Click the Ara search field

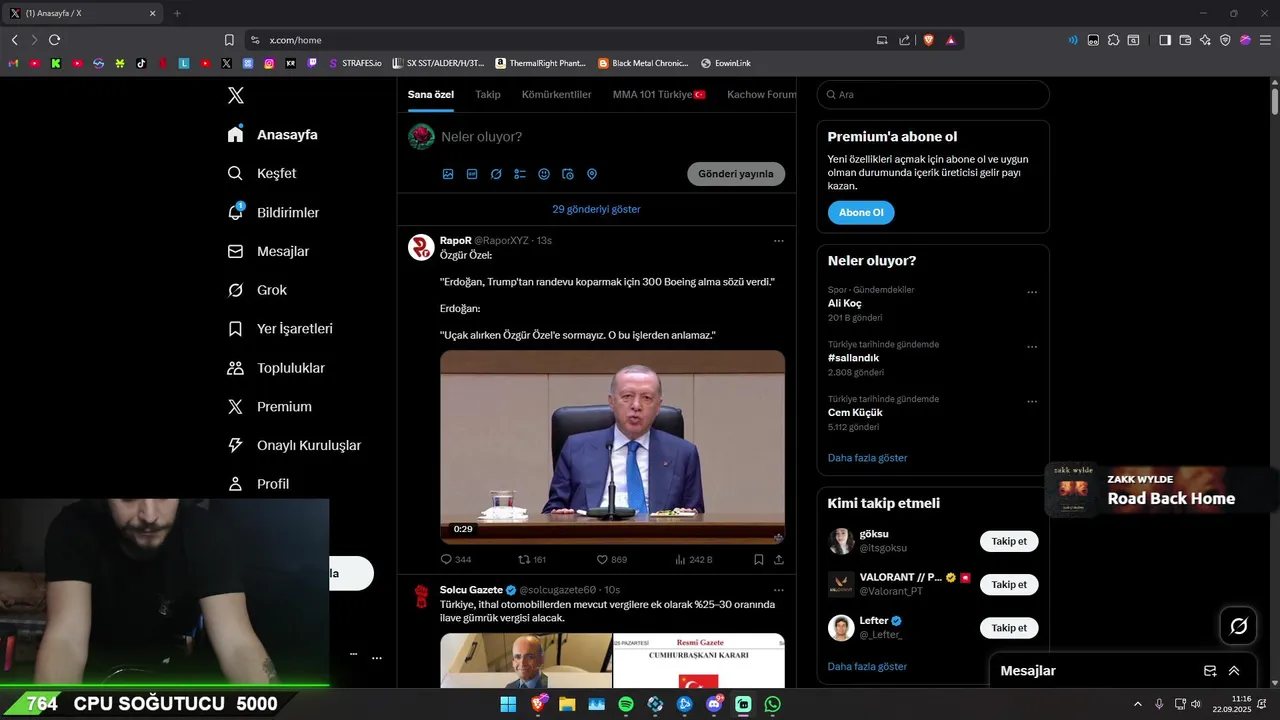point(933,95)
